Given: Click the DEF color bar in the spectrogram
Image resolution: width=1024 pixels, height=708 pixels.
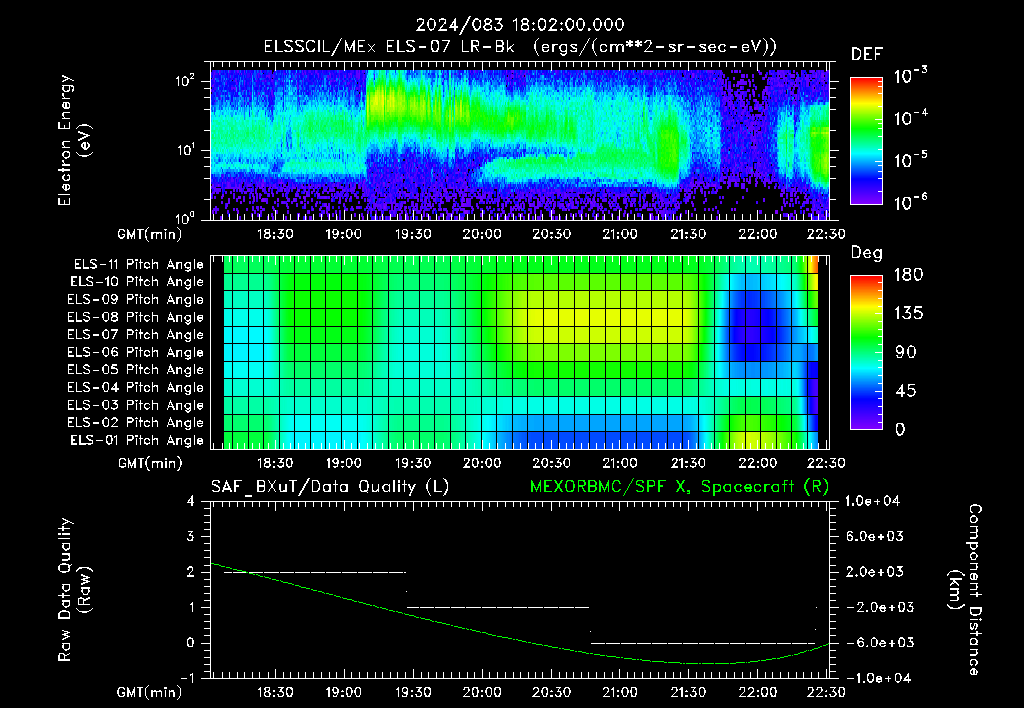Looking at the screenshot, I should point(866,141).
